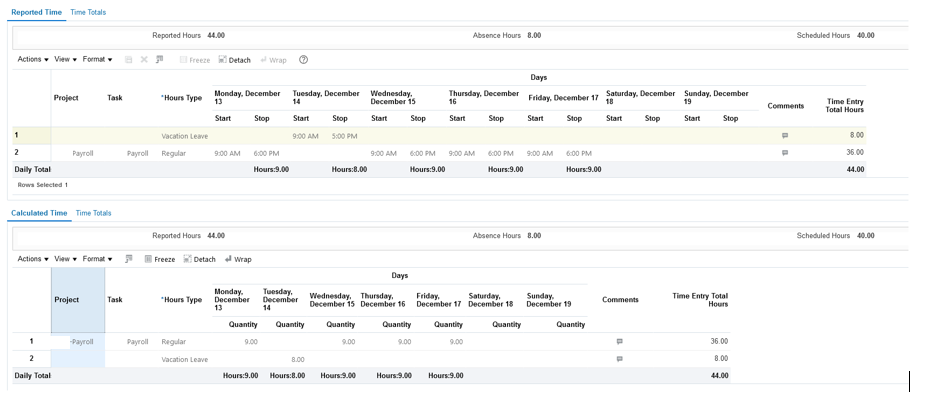
Task: Click the Project column header in Reported Time table
Action: (x=66, y=98)
